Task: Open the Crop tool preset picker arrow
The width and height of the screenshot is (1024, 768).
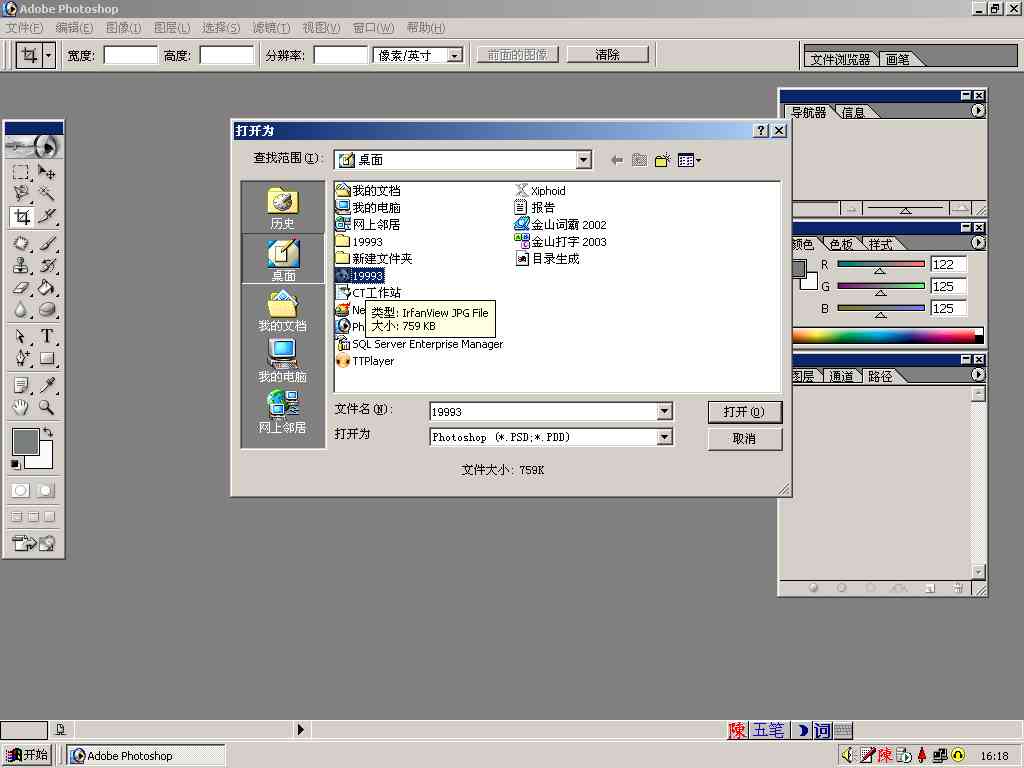Action: [x=48, y=56]
